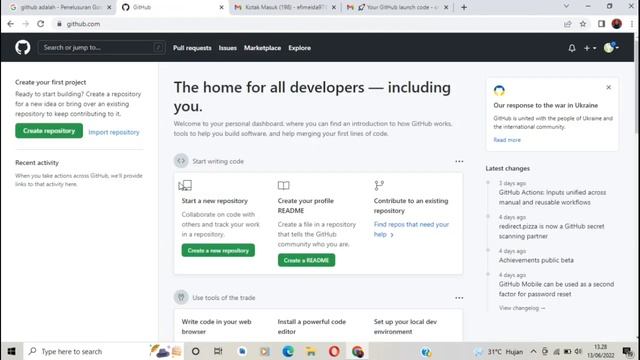Viewport: 640px width, 360px height.
Task: Close the GitHub browser tab
Action: 222,7
